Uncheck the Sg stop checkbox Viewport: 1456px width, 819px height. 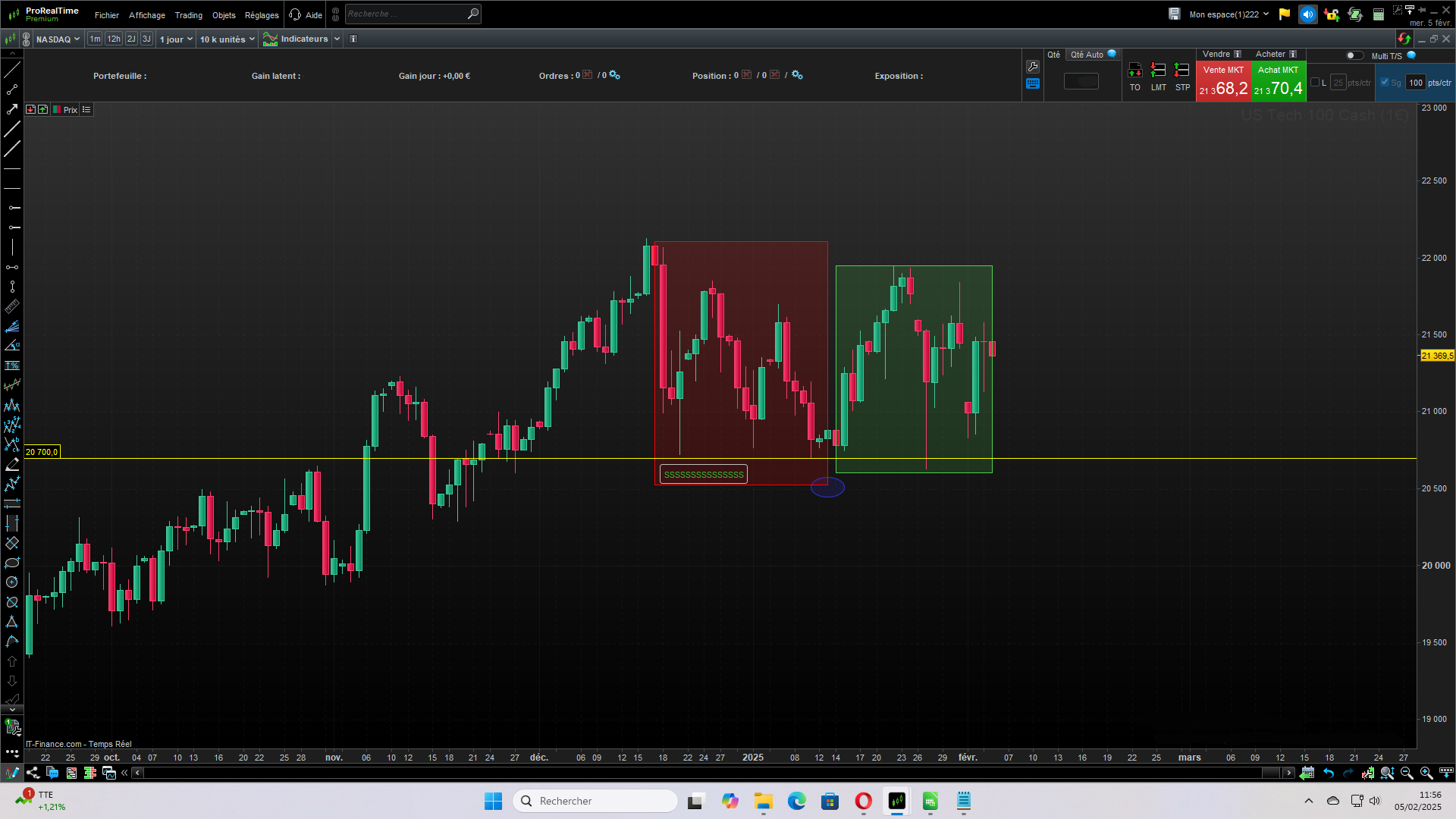(x=1385, y=83)
